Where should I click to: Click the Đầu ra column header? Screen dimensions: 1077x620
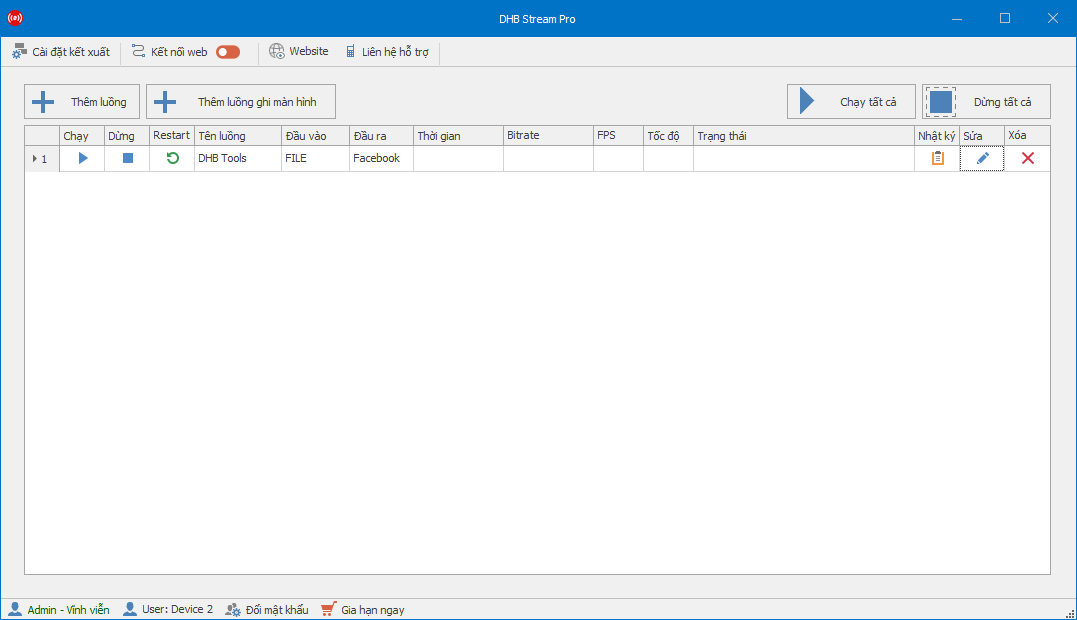381,136
